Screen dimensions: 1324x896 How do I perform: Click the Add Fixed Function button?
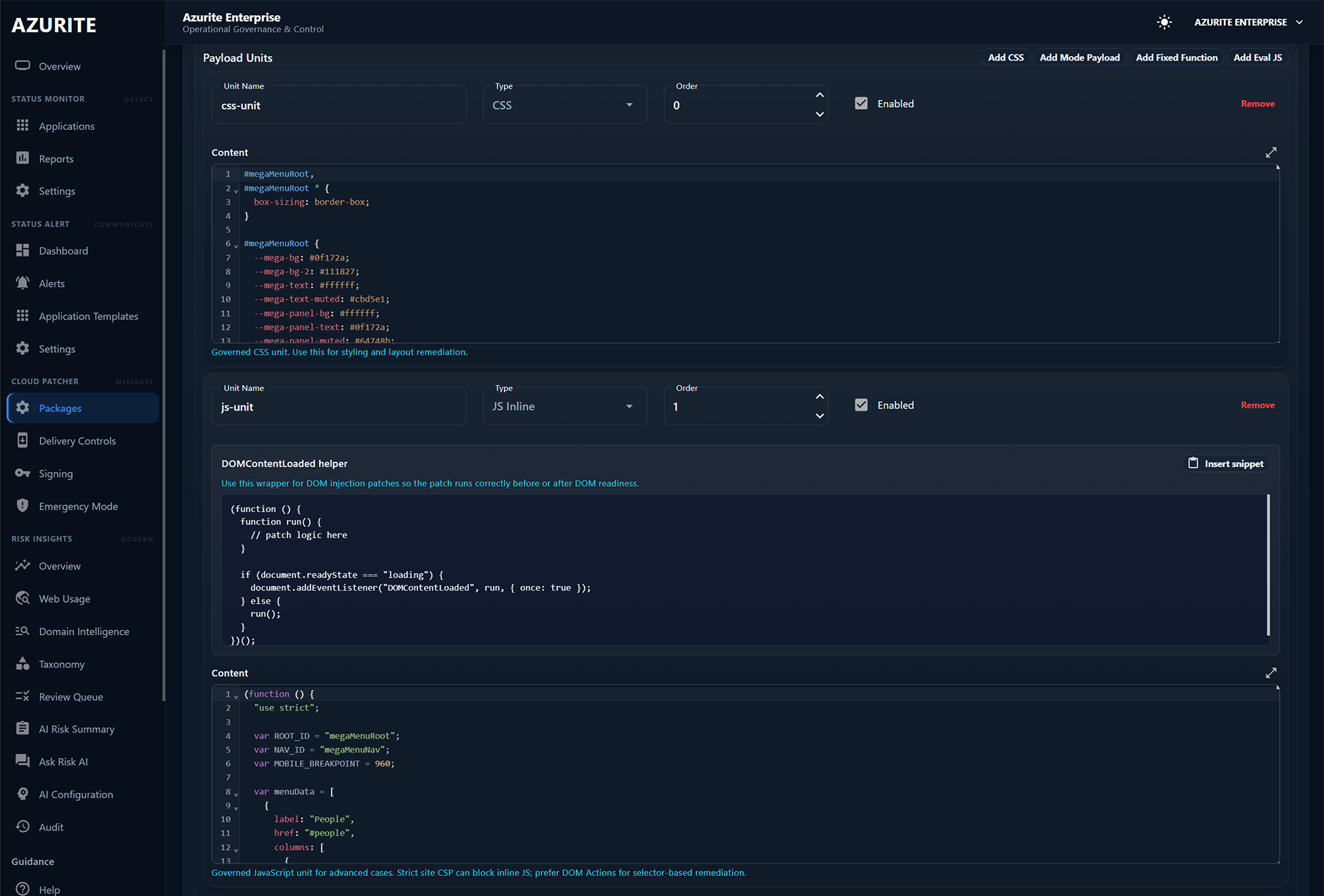[x=1176, y=57]
